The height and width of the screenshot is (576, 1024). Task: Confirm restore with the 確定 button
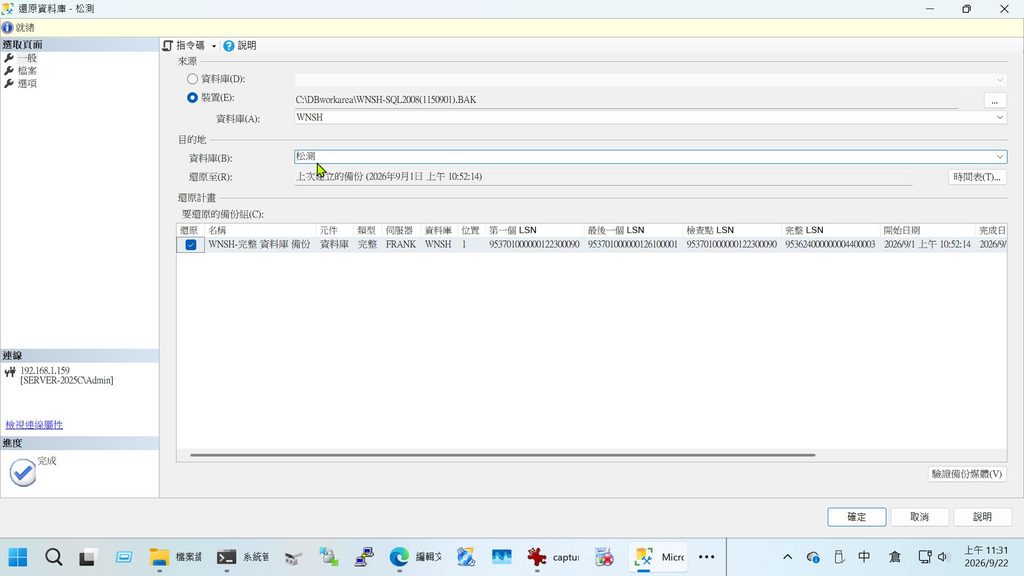[x=856, y=517]
